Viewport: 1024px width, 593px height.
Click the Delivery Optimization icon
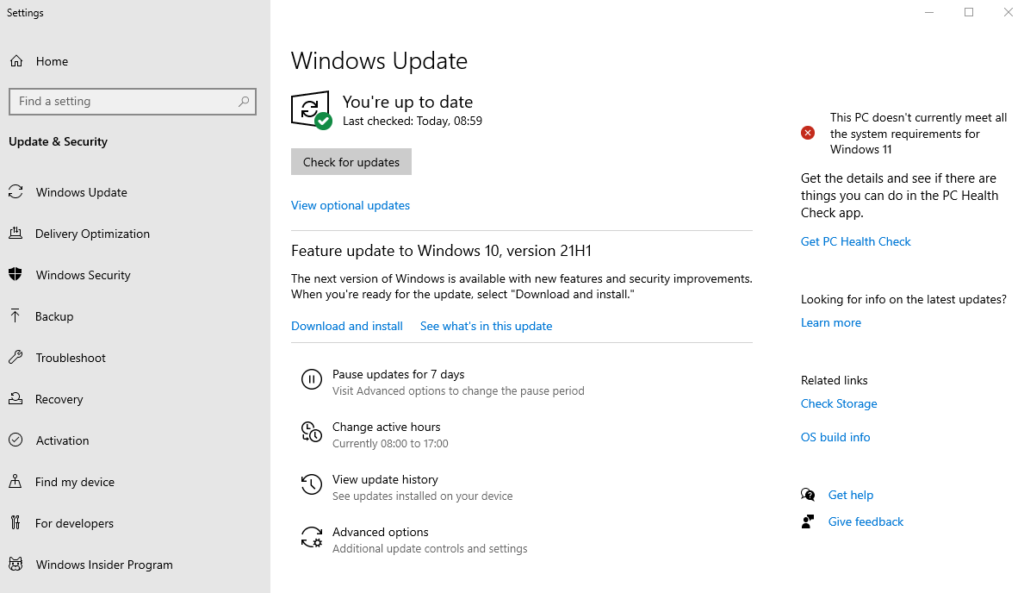coord(16,233)
